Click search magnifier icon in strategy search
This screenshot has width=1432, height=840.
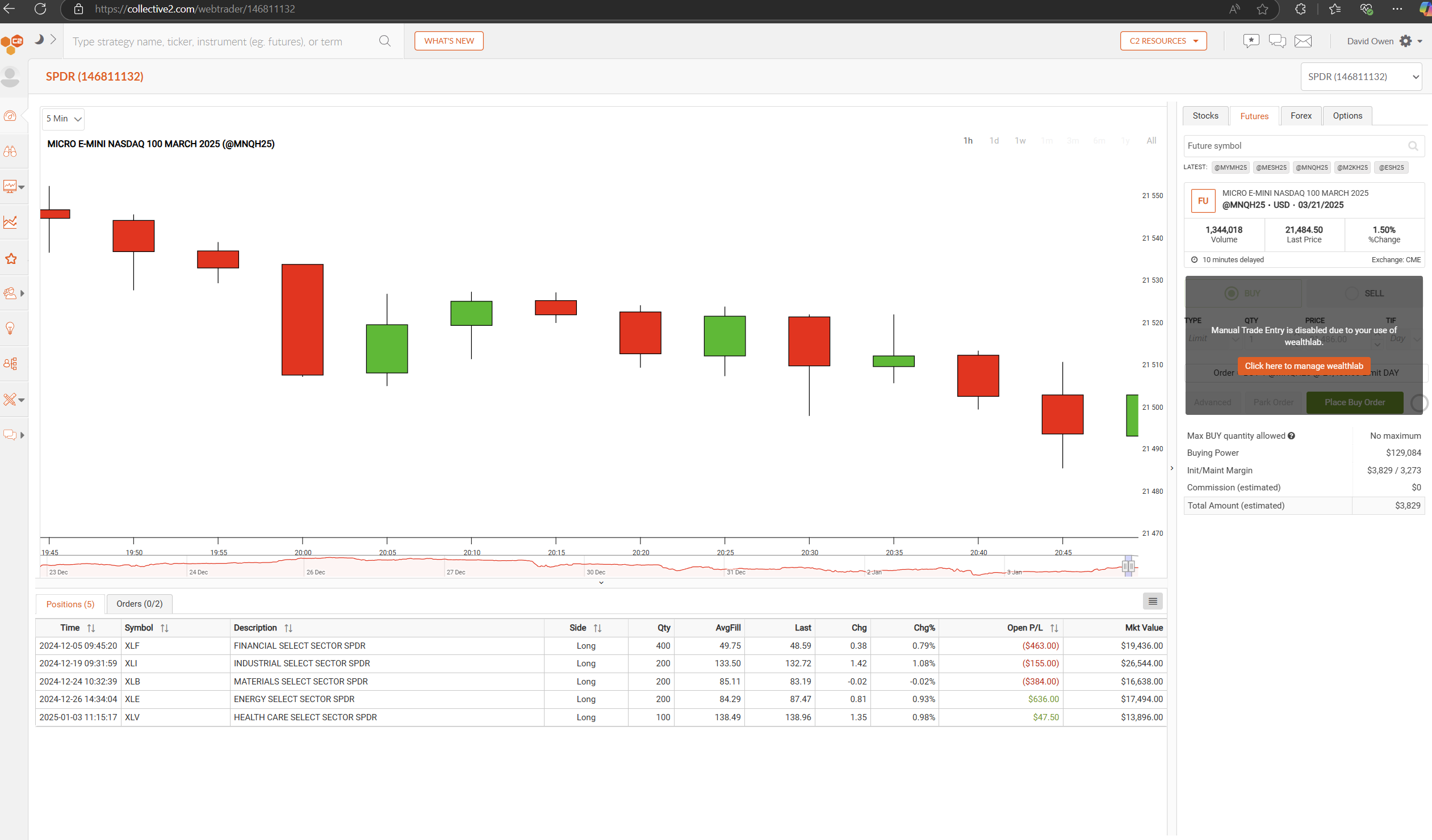[x=385, y=41]
